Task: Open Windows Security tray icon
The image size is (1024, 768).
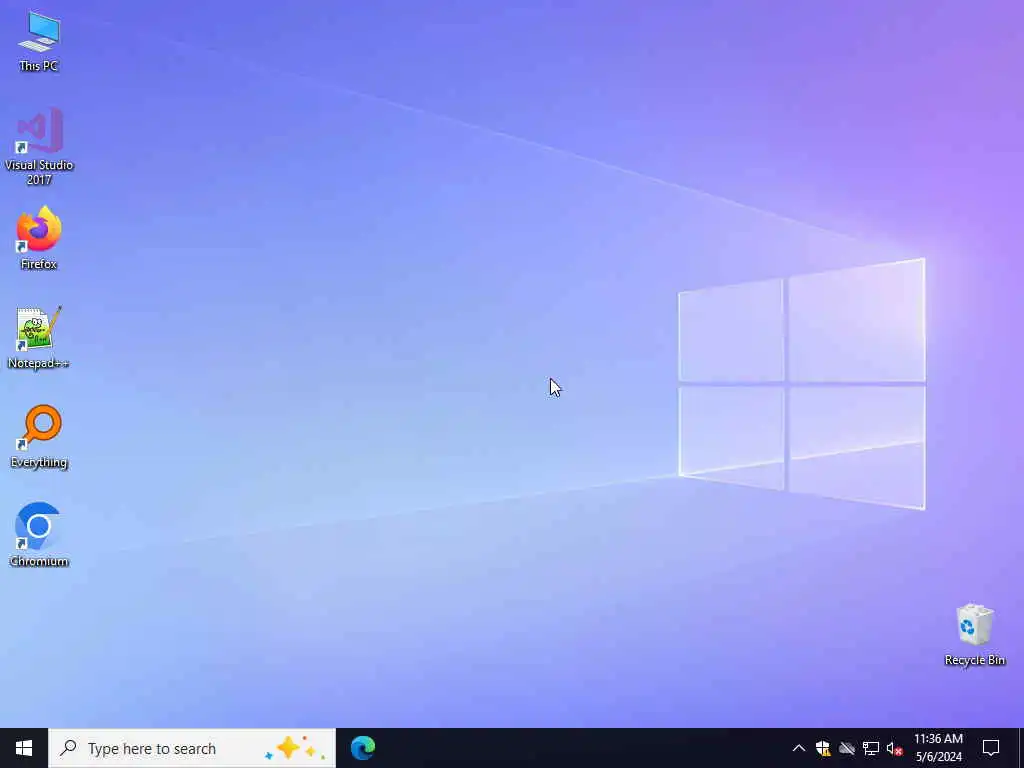Action: click(x=823, y=748)
